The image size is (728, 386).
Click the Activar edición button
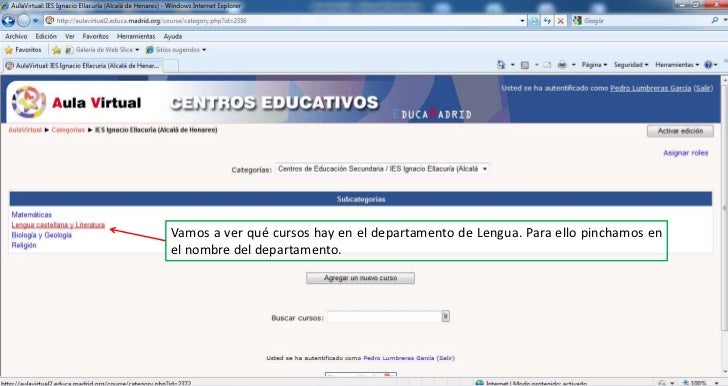click(x=680, y=131)
